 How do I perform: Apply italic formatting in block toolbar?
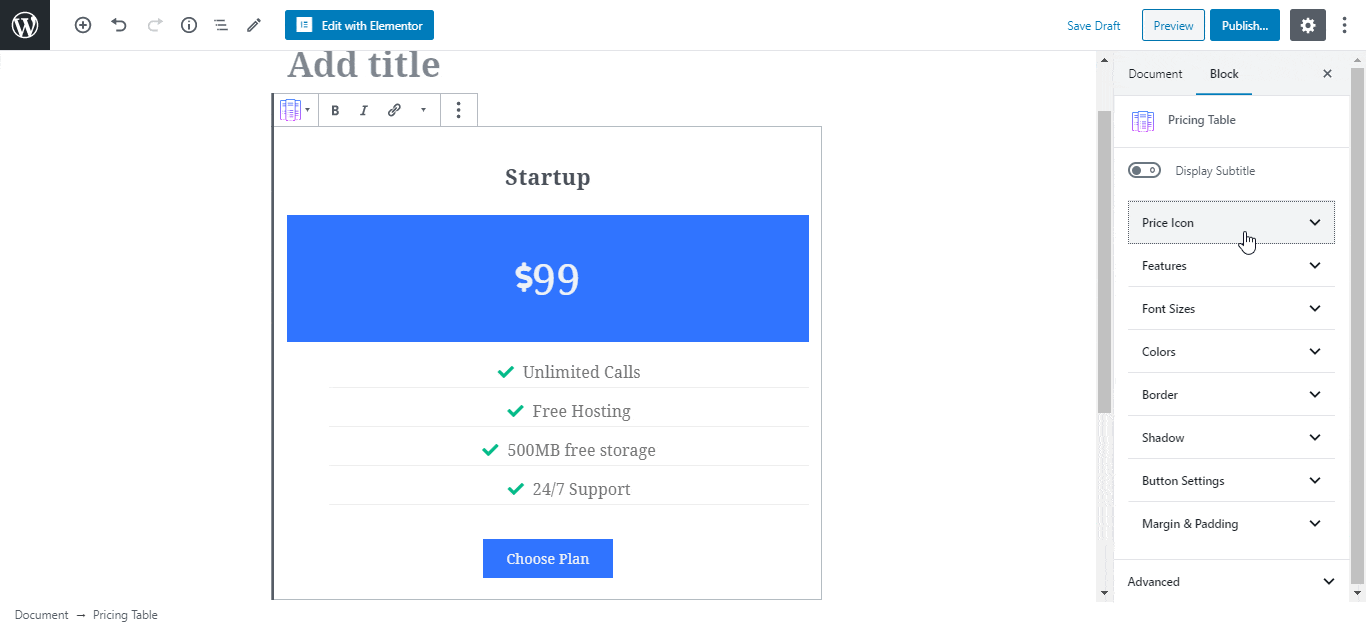364,110
